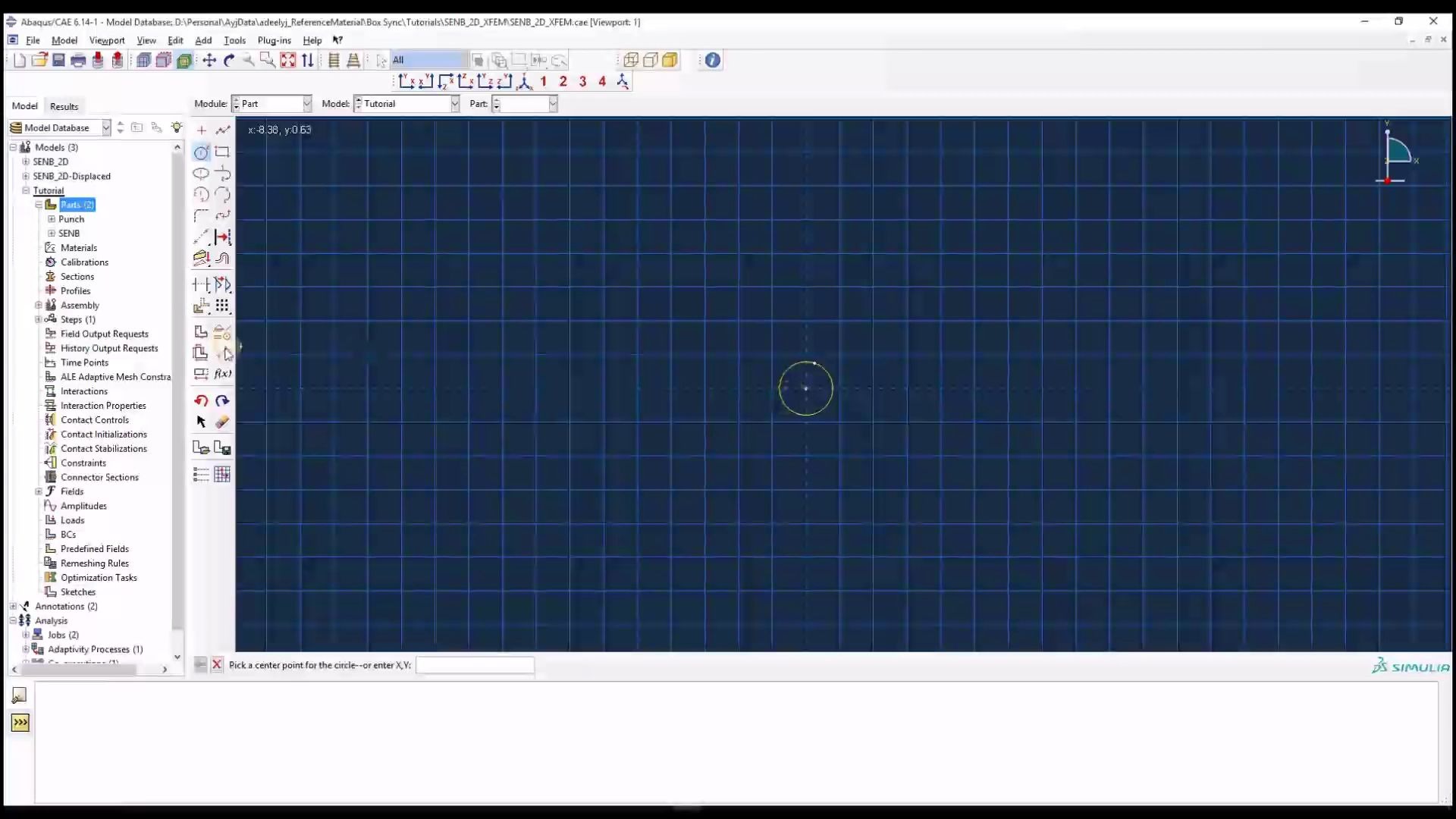1456x819 pixels.
Task: Select the Save Model Database icon
Action: coord(58,60)
